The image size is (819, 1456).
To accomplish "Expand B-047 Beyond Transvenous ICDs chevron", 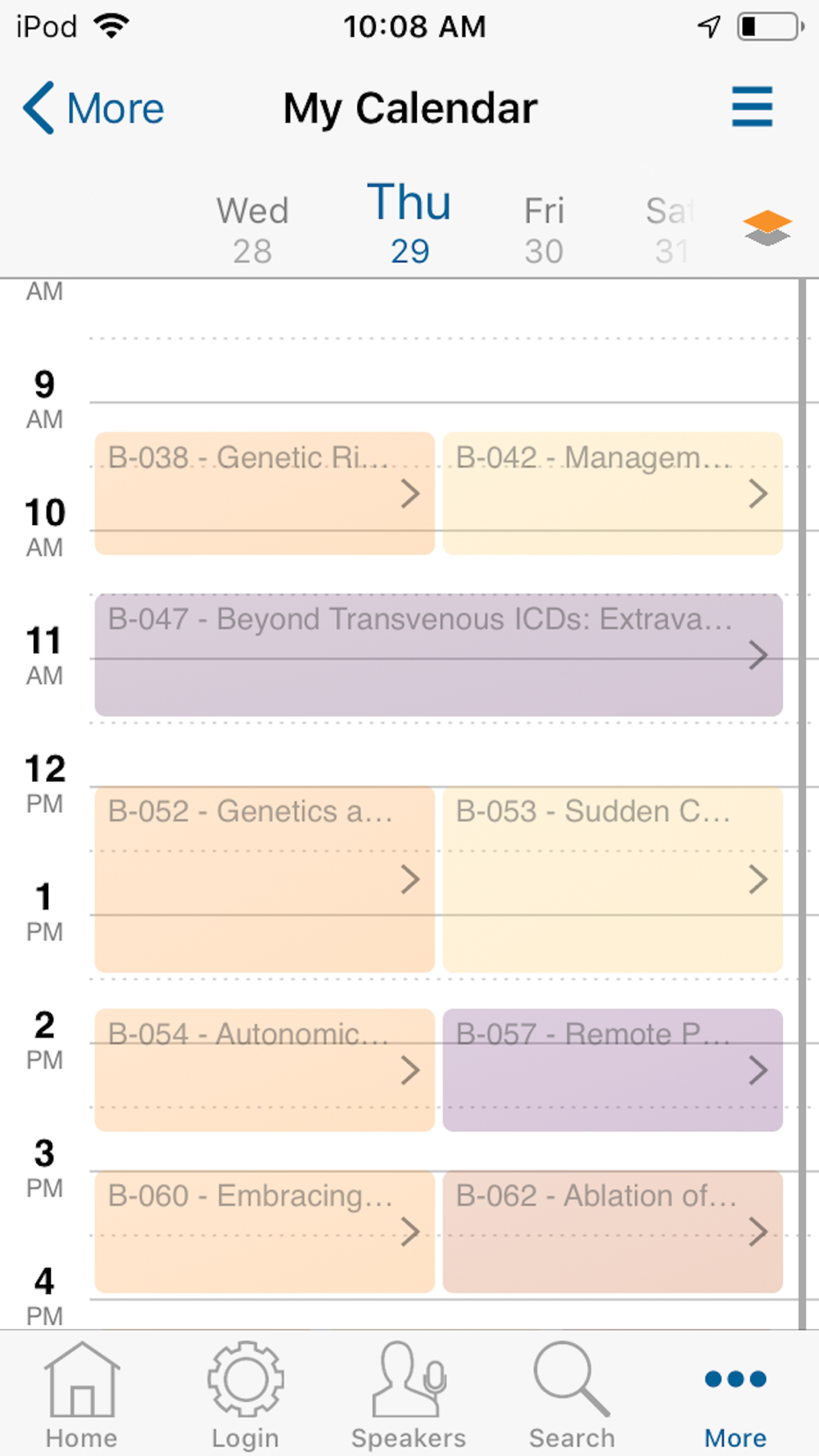I will [758, 655].
